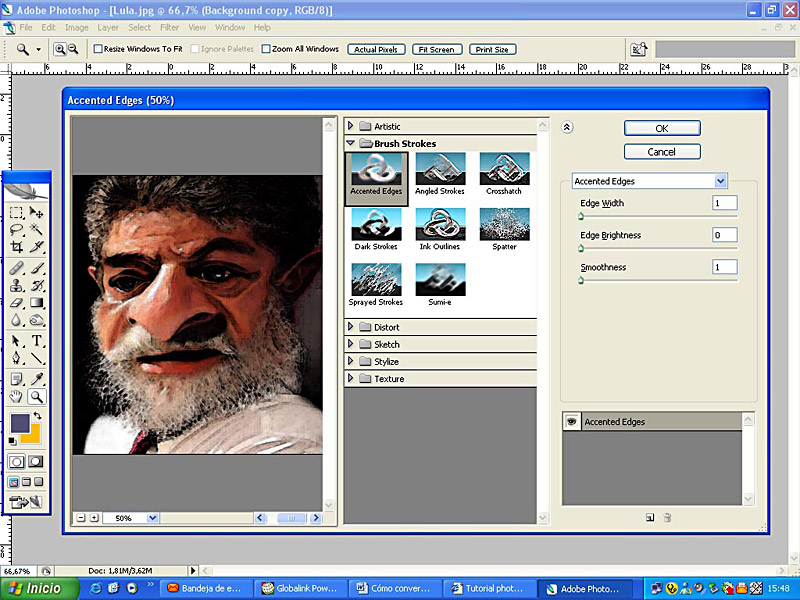Click the Edge Brightness slider handle
The width and height of the screenshot is (800, 600).
581,248
